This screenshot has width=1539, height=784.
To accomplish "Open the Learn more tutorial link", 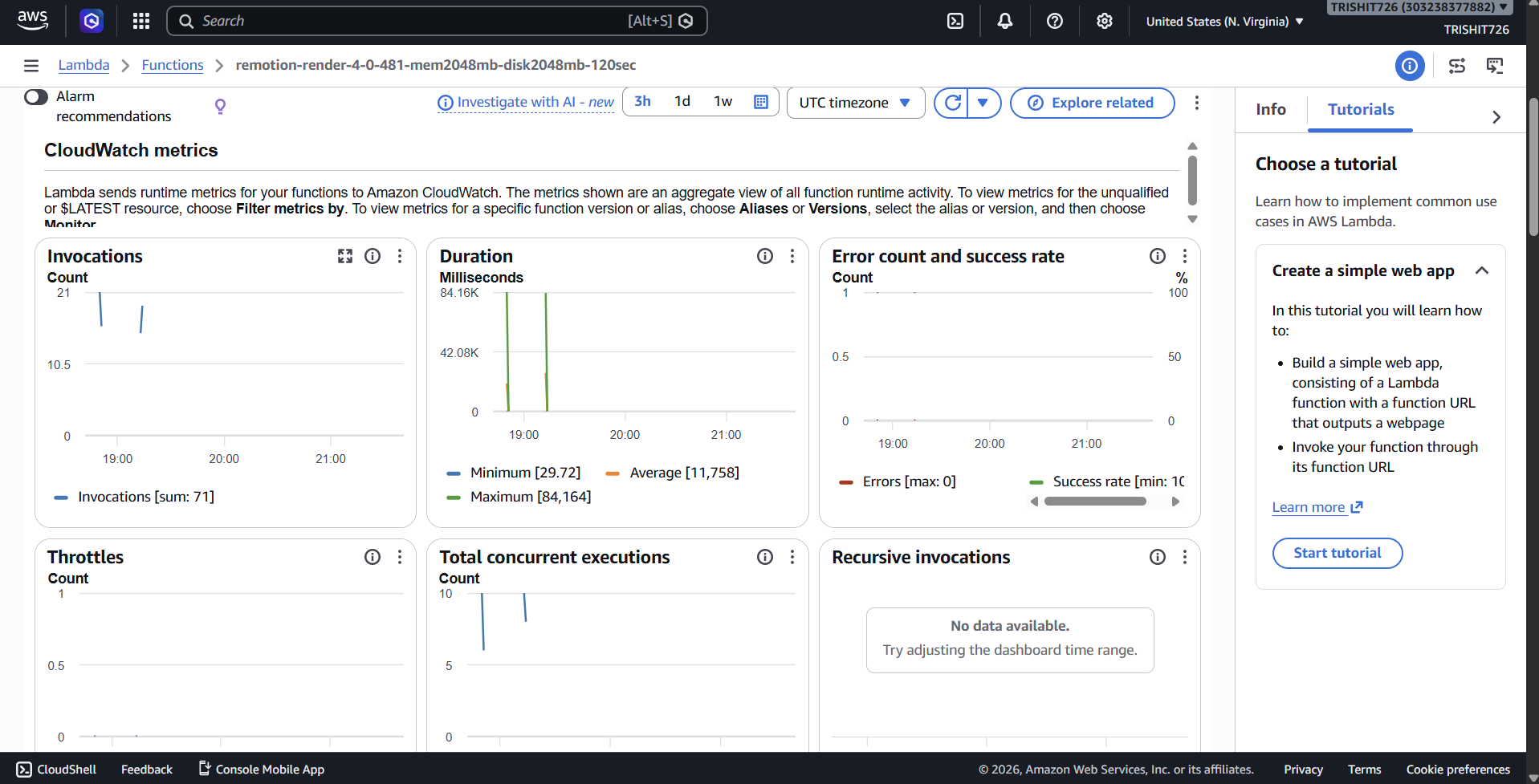I will [1317, 507].
